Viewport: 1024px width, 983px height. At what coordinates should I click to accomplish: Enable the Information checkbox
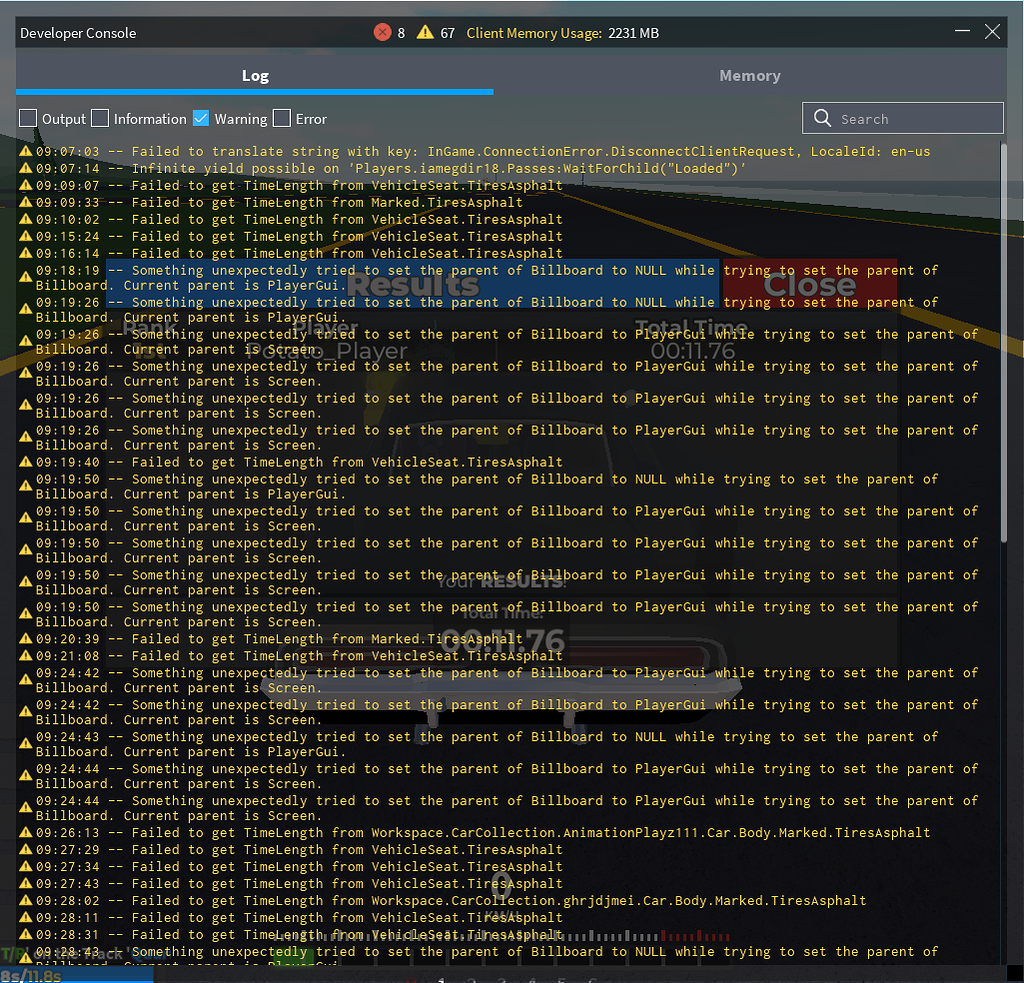click(99, 117)
